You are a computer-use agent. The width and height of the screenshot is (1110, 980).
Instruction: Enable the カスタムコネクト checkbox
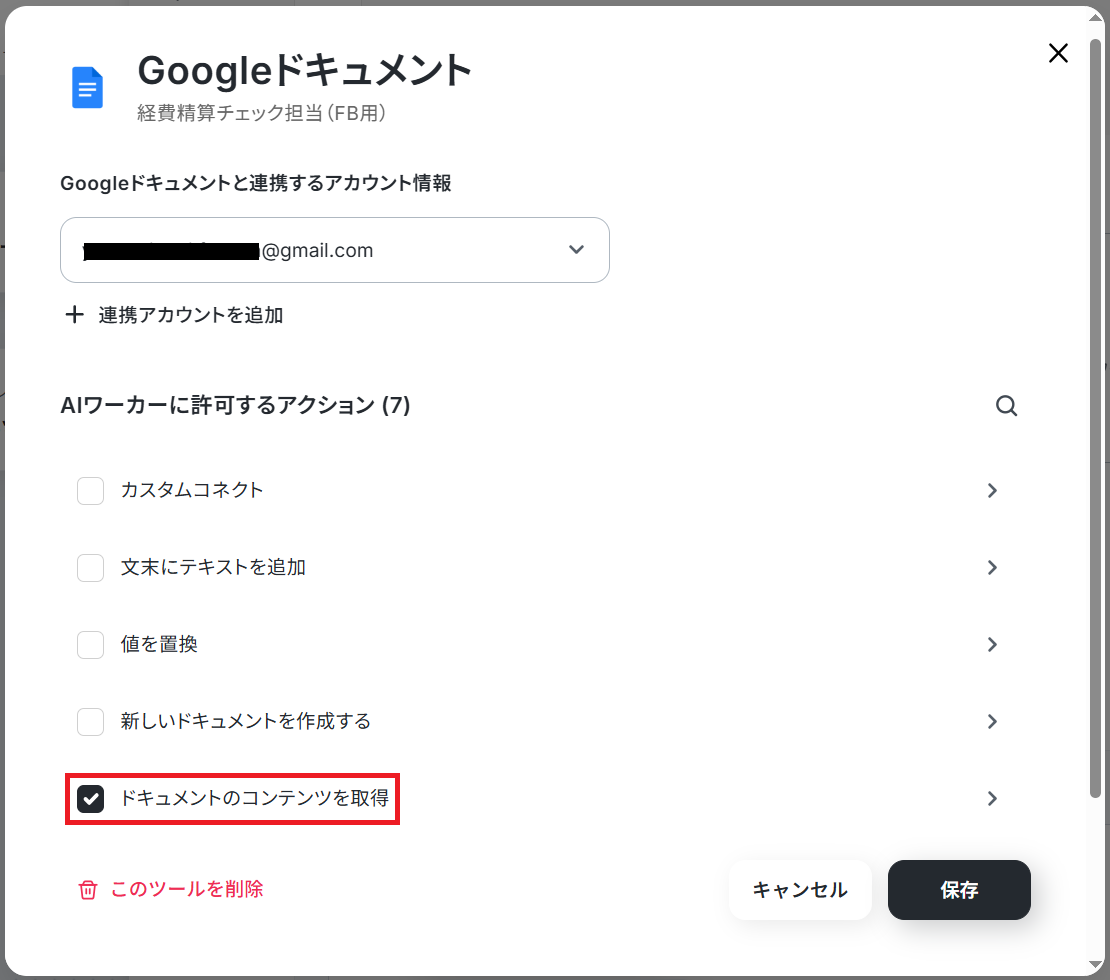pos(91,491)
